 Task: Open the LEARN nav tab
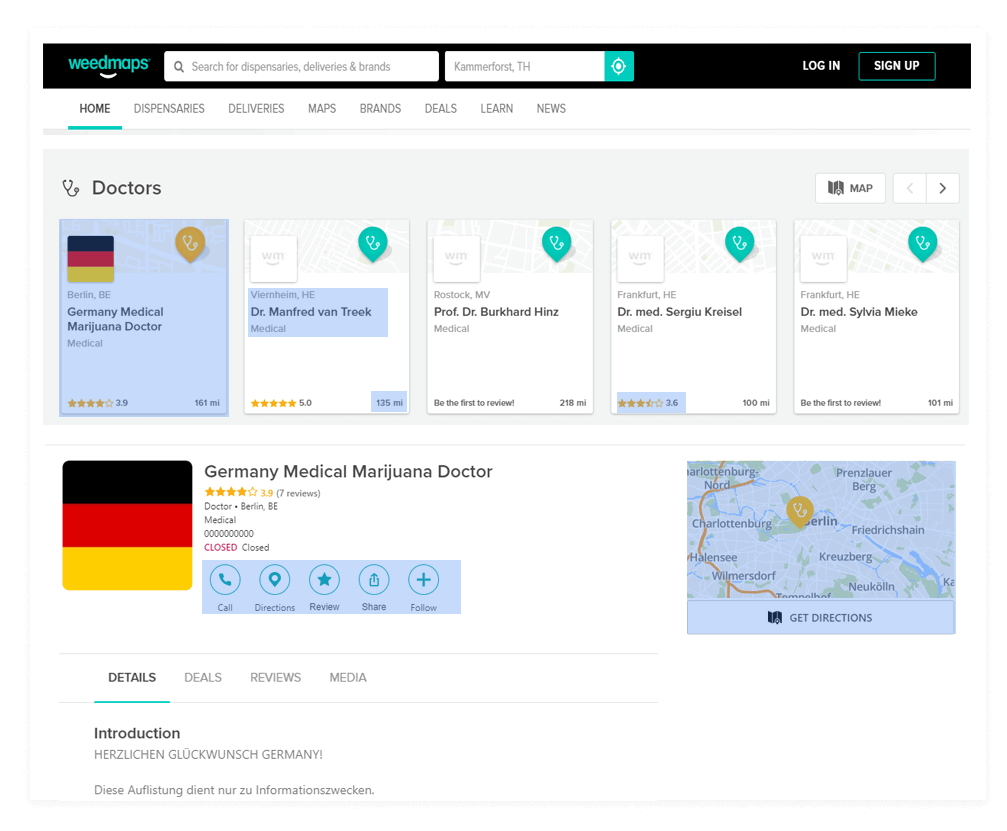point(496,109)
